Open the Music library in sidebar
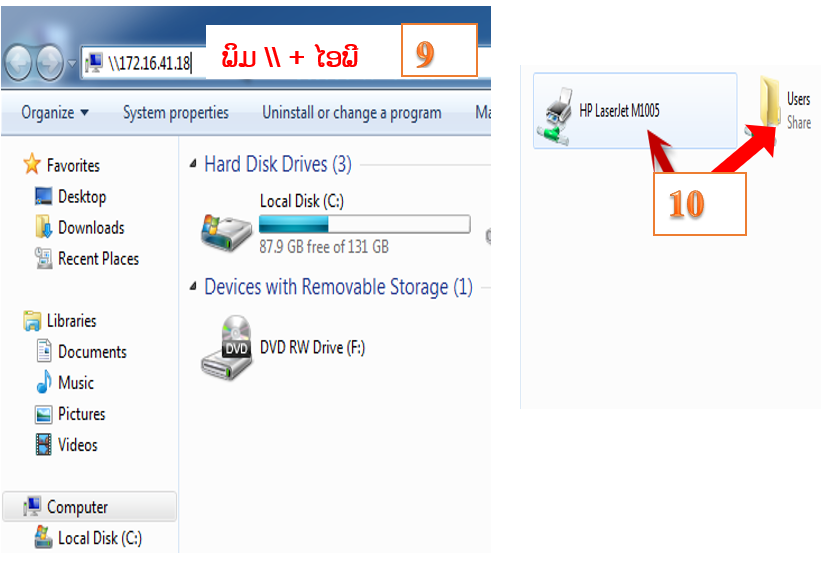The image size is (821, 564). click(x=75, y=383)
